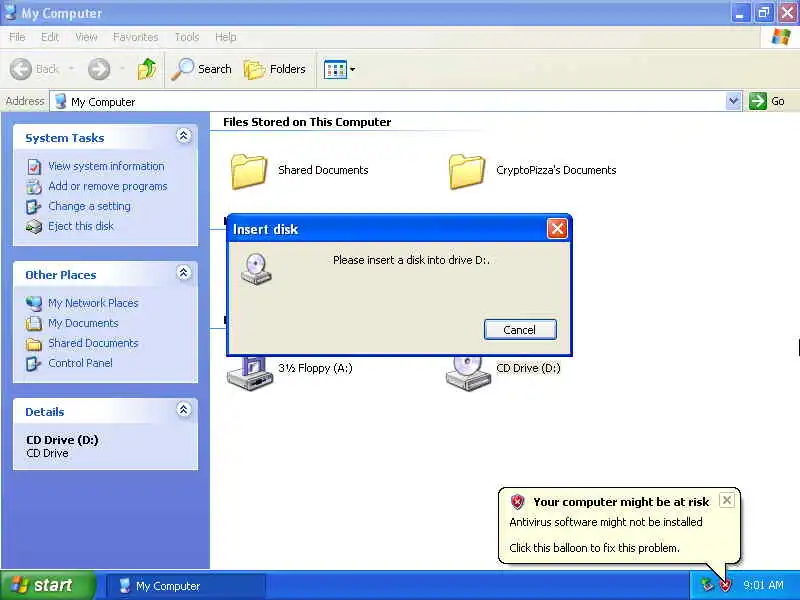This screenshot has height=600, width=800.
Task: Open Views dropdown arrow beside grid icon
Action: (353, 69)
